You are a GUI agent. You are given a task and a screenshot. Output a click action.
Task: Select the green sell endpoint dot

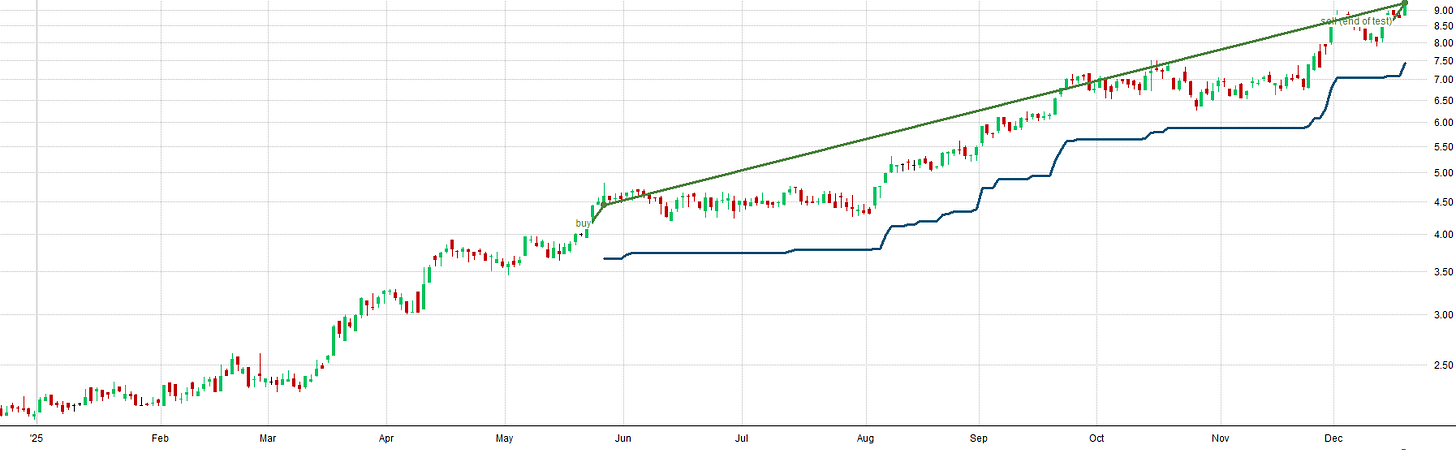pyautogui.click(x=1405, y=5)
